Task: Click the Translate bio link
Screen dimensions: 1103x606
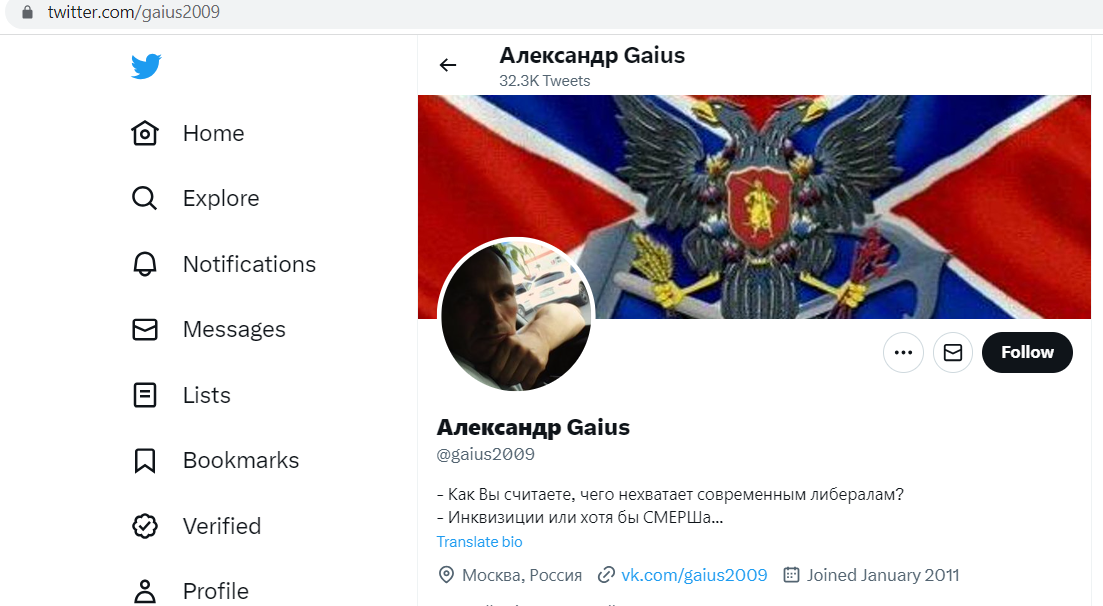Action: click(x=480, y=542)
